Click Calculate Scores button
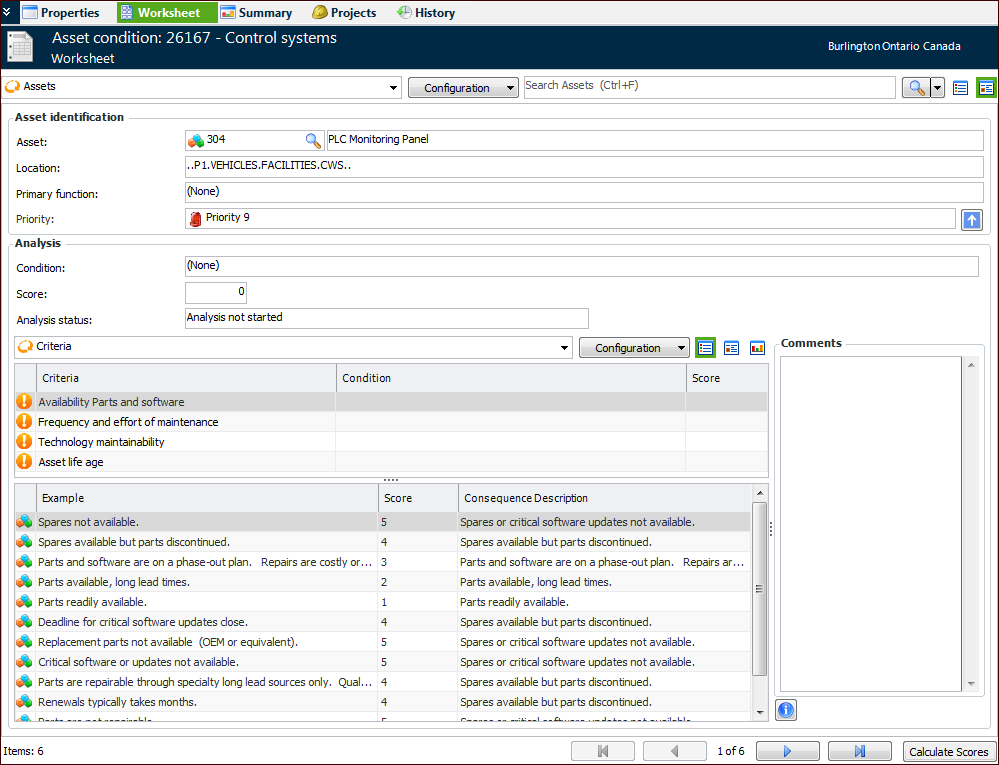 [948, 752]
